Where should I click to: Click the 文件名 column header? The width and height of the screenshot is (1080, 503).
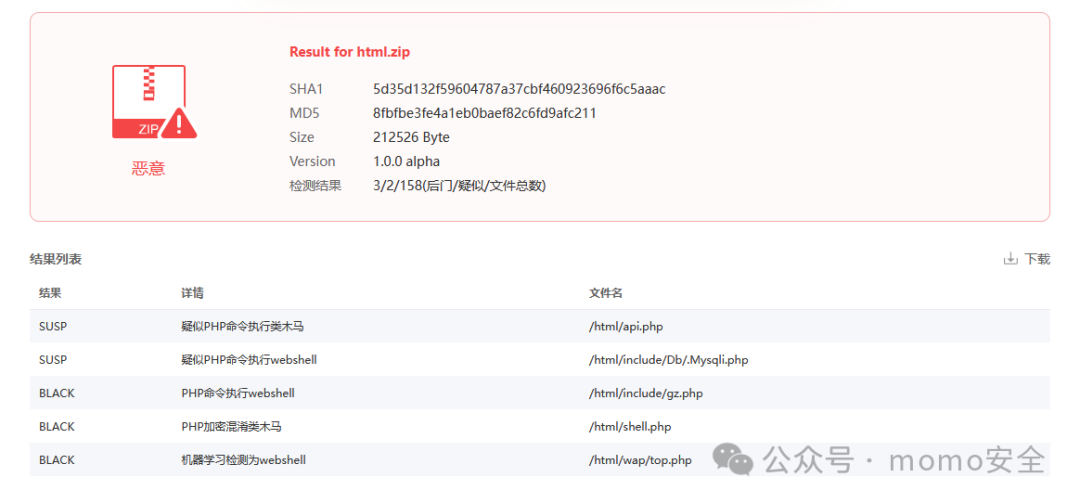pos(606,293)
